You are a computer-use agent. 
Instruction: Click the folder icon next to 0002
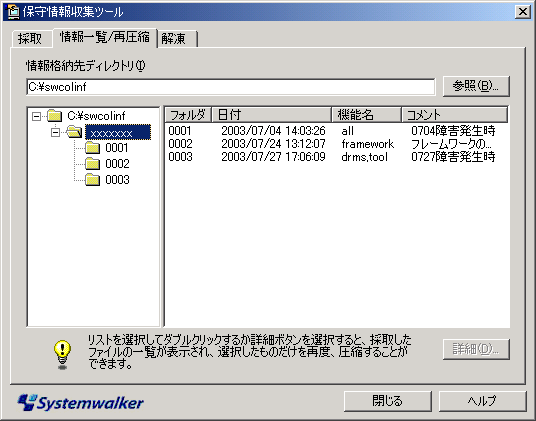(92, 164)
